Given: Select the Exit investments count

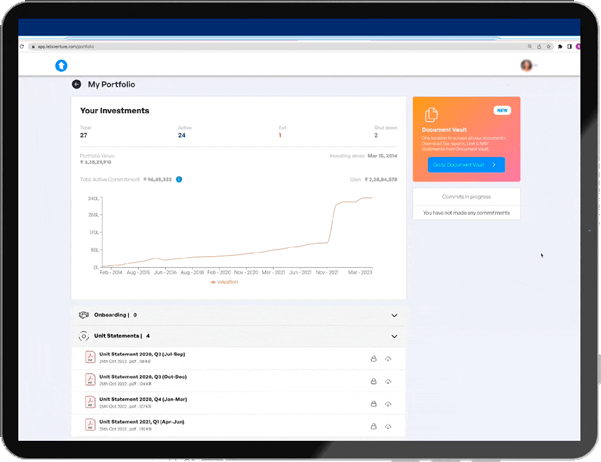Looking at the screenshot, I should point(280,134).
